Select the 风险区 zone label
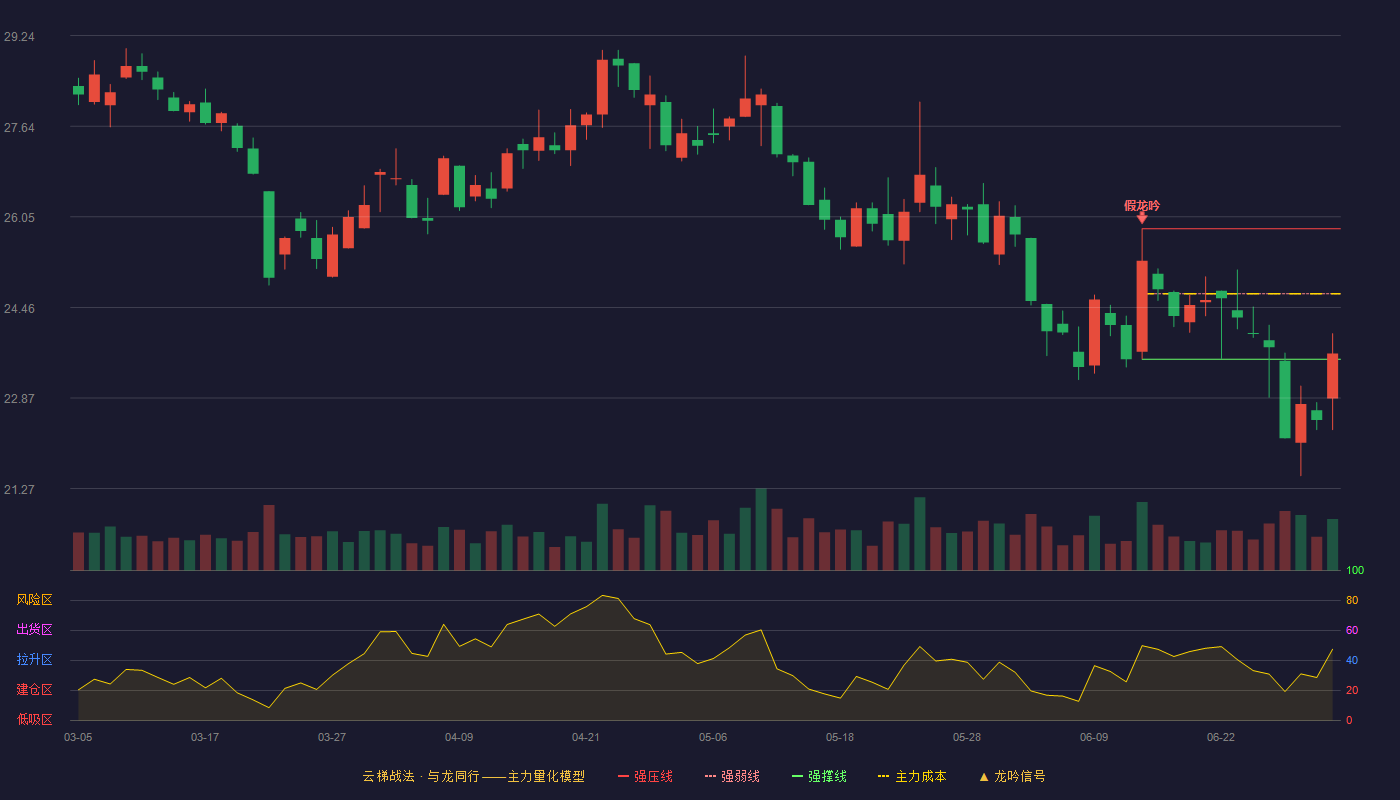The height and width of the screenshot is (800, 1400). point(34,600)
